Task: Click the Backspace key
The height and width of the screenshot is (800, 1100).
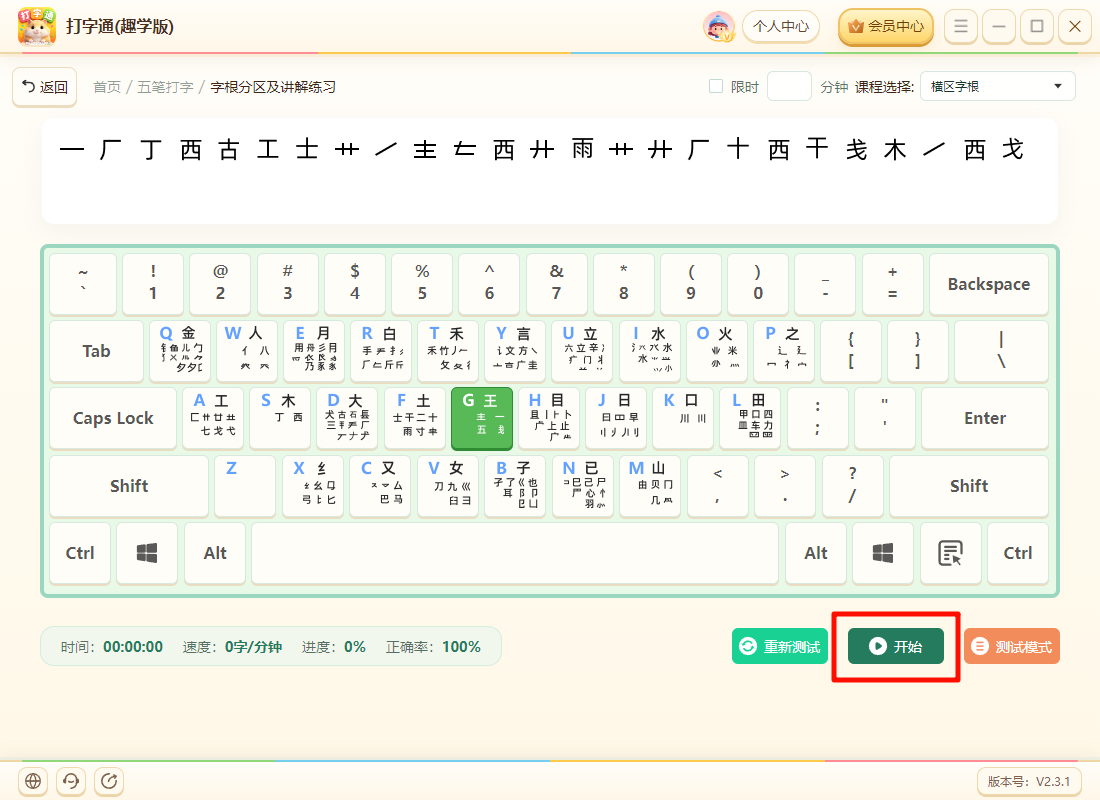Action: click(988, 284)
